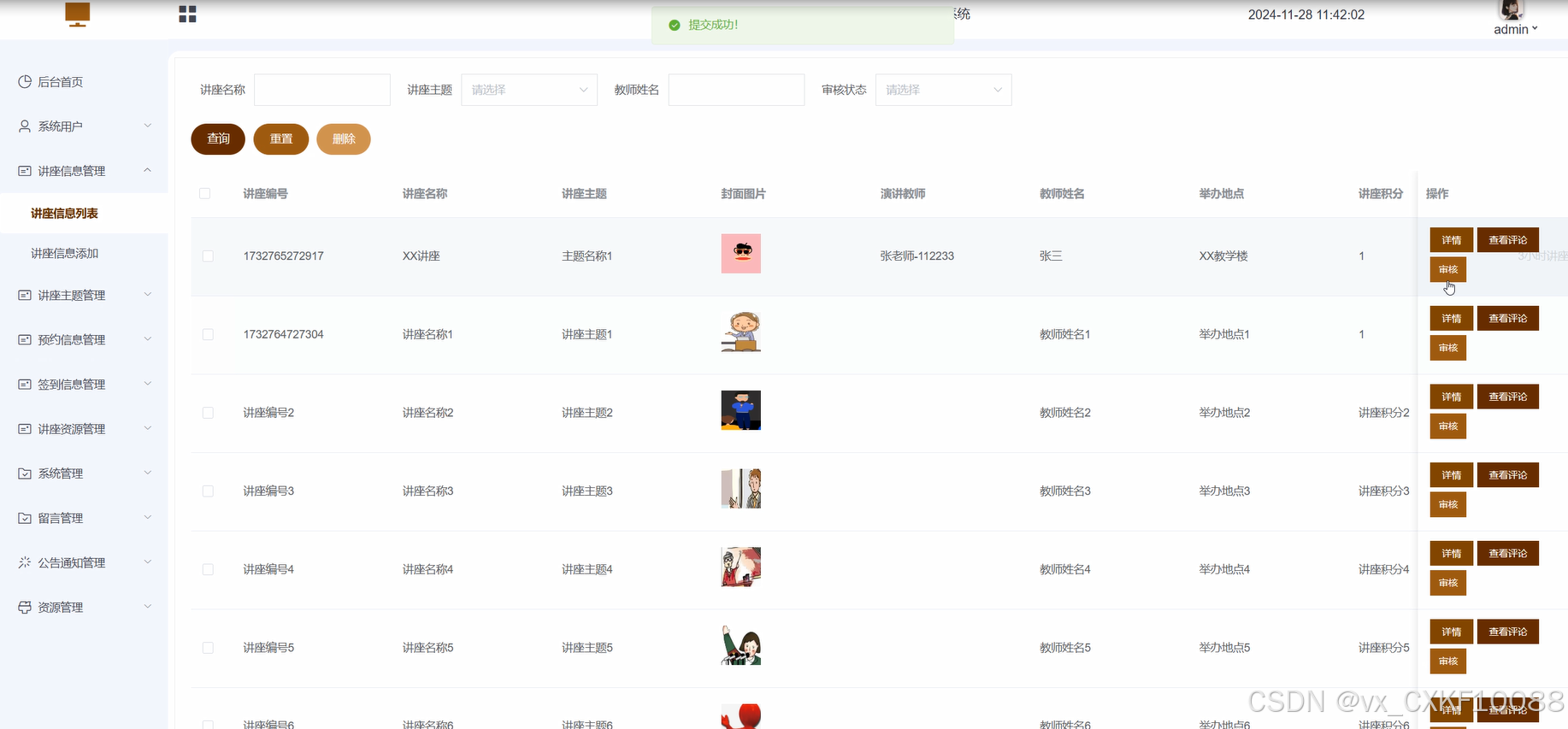Click 详情 for the 讲座名称3 row
This screenshot has height=729, width=1568.
[1451, 475]
